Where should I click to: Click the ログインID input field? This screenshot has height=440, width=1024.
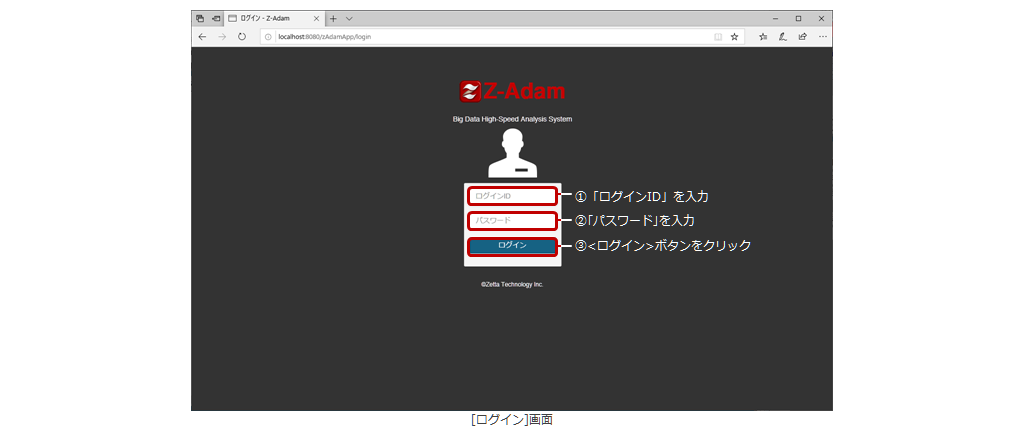coord(513,196)
